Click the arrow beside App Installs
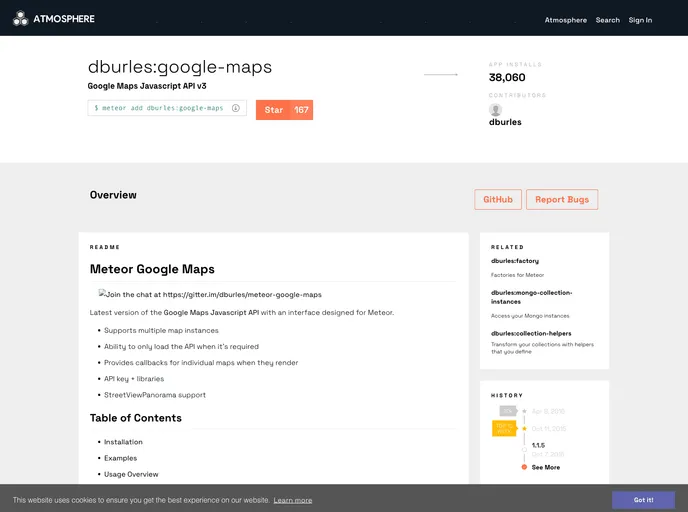688x512 pixels. click(x=441, y=75)
